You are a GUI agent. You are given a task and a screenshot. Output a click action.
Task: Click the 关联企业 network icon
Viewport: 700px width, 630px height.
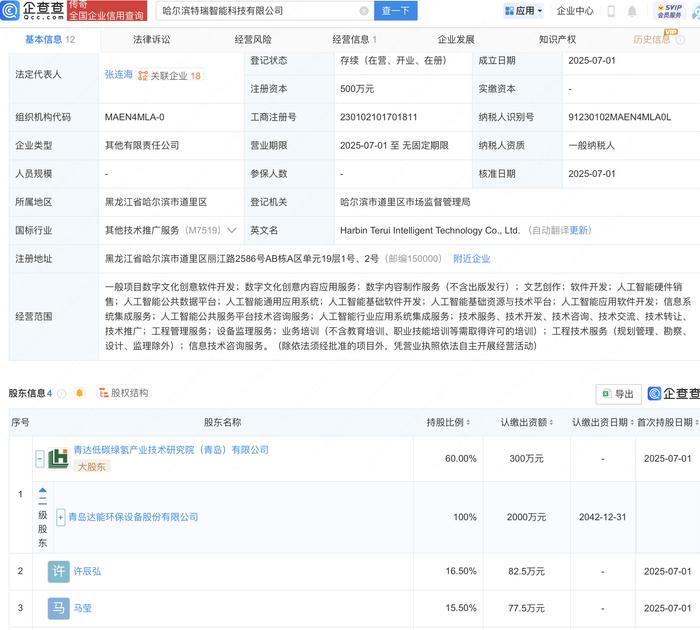(142, 75)
